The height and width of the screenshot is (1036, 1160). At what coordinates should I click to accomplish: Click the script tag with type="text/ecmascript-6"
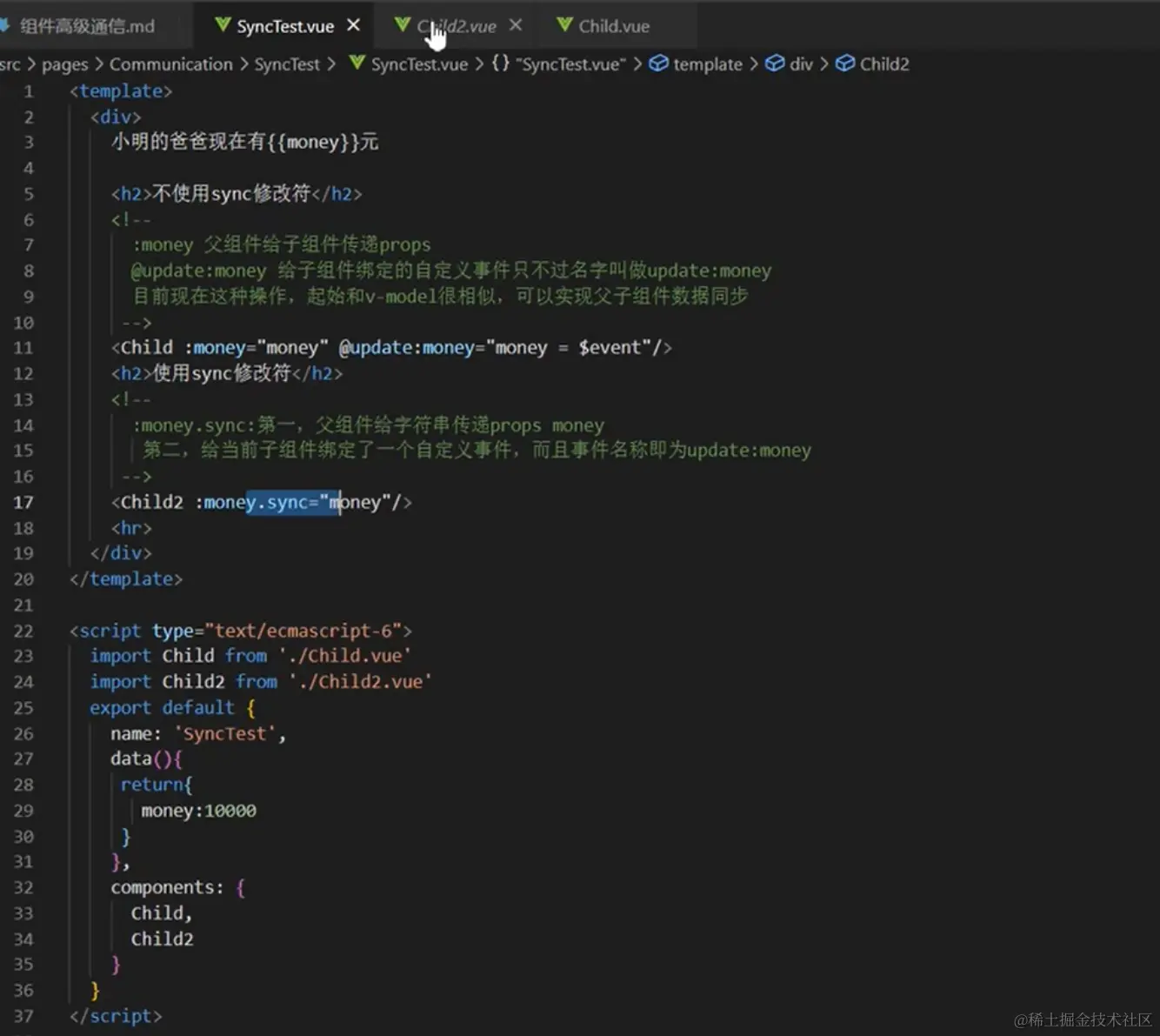tap(241, 631)
